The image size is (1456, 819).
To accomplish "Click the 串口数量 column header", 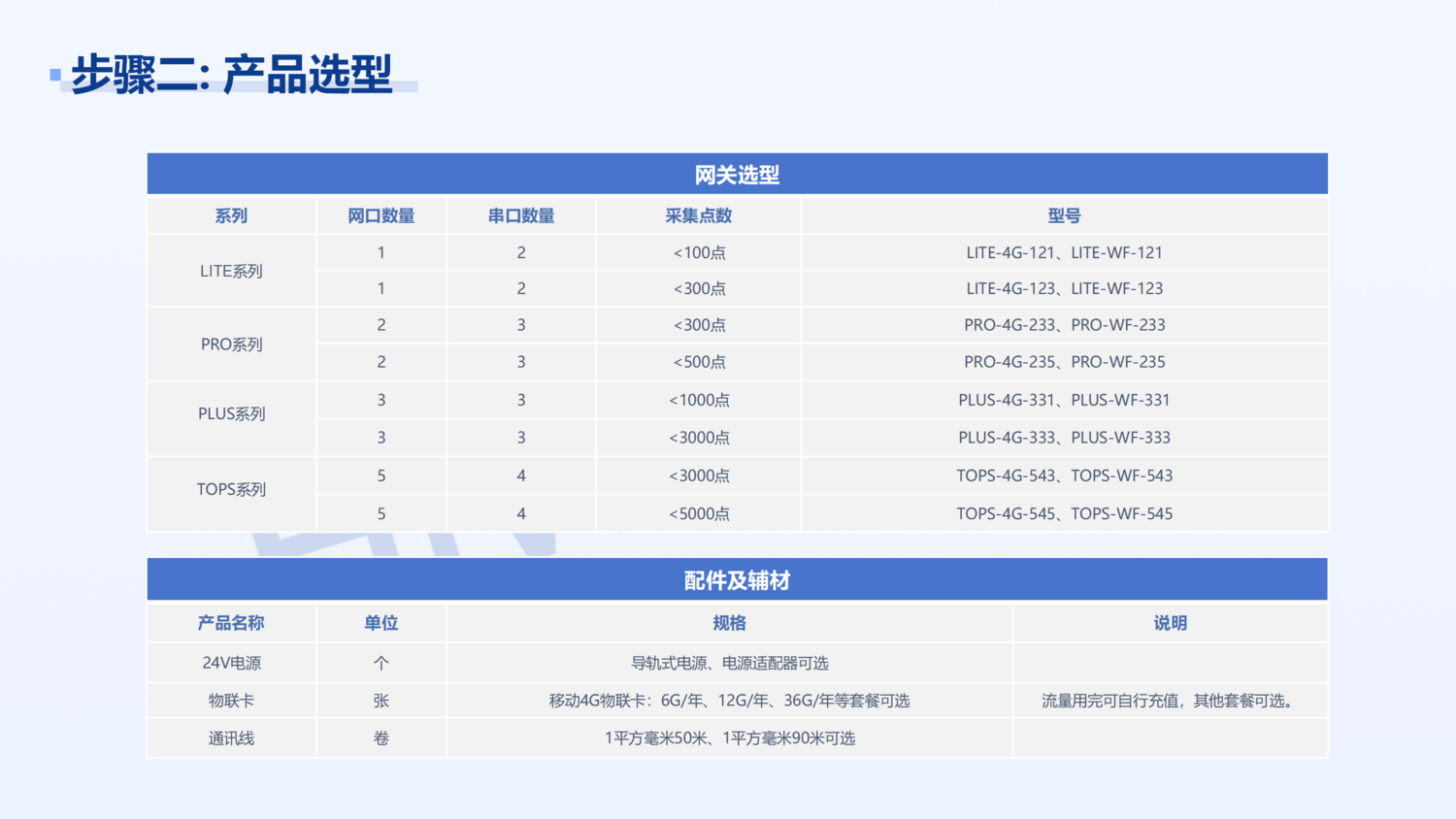I will pyautogui.click(x=521, y=215).
